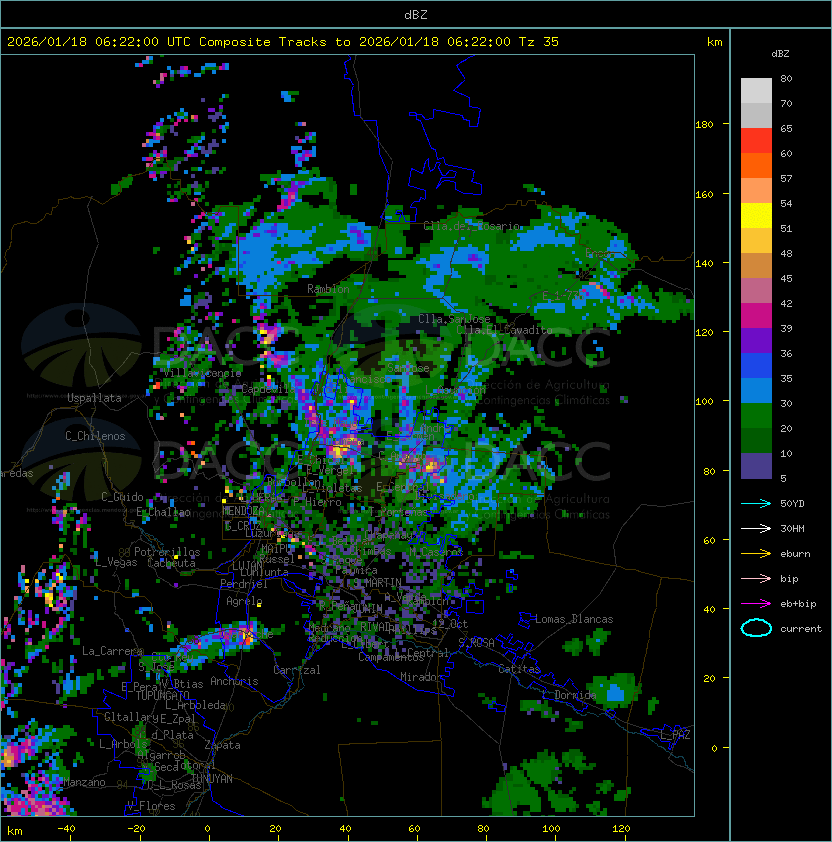Click the 'dBZ' title at the top
Viewport: 832px width, 842px height.
pyautogui.click(x=416, y=15)
